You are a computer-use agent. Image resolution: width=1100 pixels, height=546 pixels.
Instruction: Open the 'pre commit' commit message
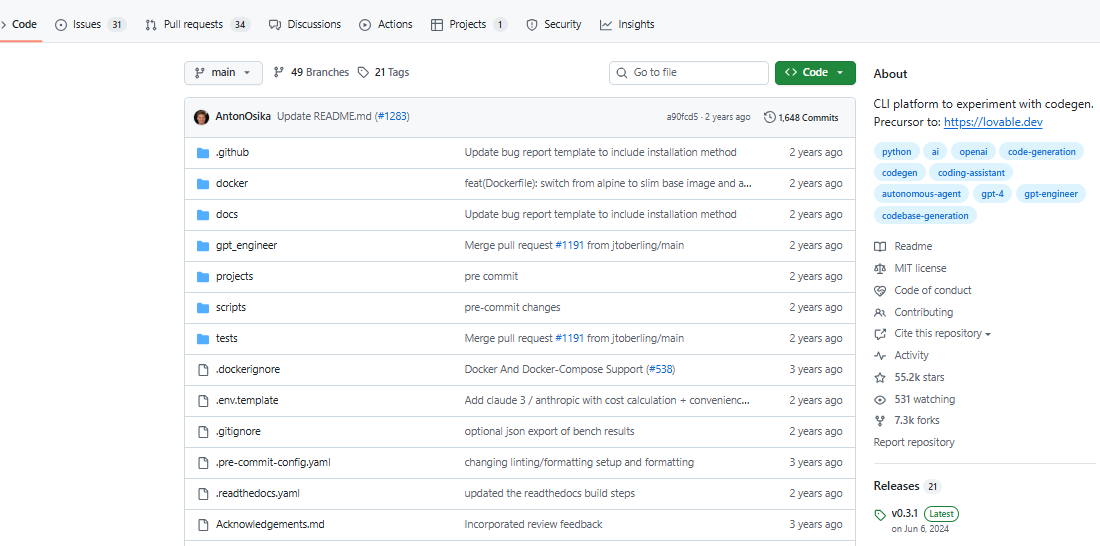pos(491,276)
